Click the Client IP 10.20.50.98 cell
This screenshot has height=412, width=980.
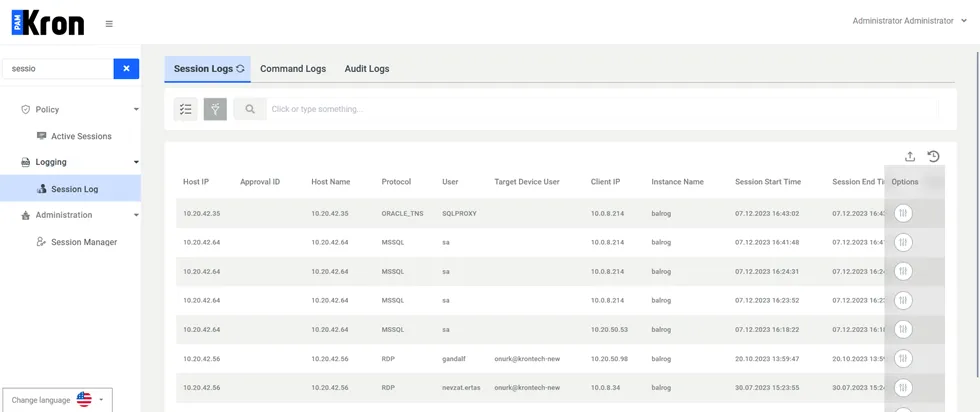(609, 359)
